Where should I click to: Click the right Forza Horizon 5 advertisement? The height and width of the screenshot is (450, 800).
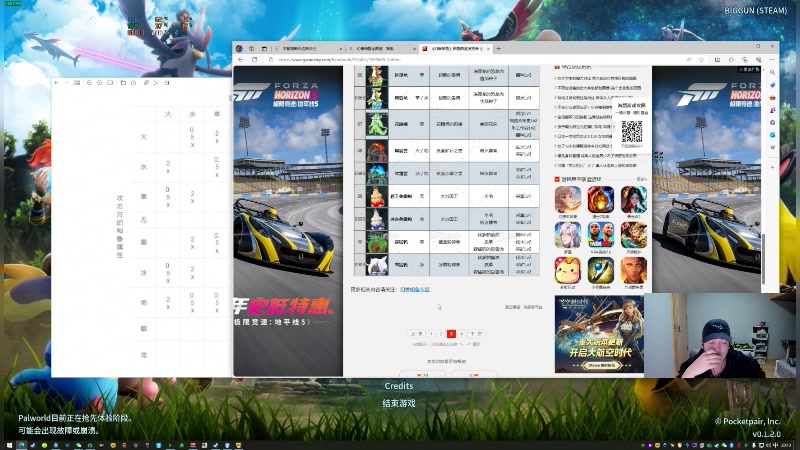click(x=707, y=180)
